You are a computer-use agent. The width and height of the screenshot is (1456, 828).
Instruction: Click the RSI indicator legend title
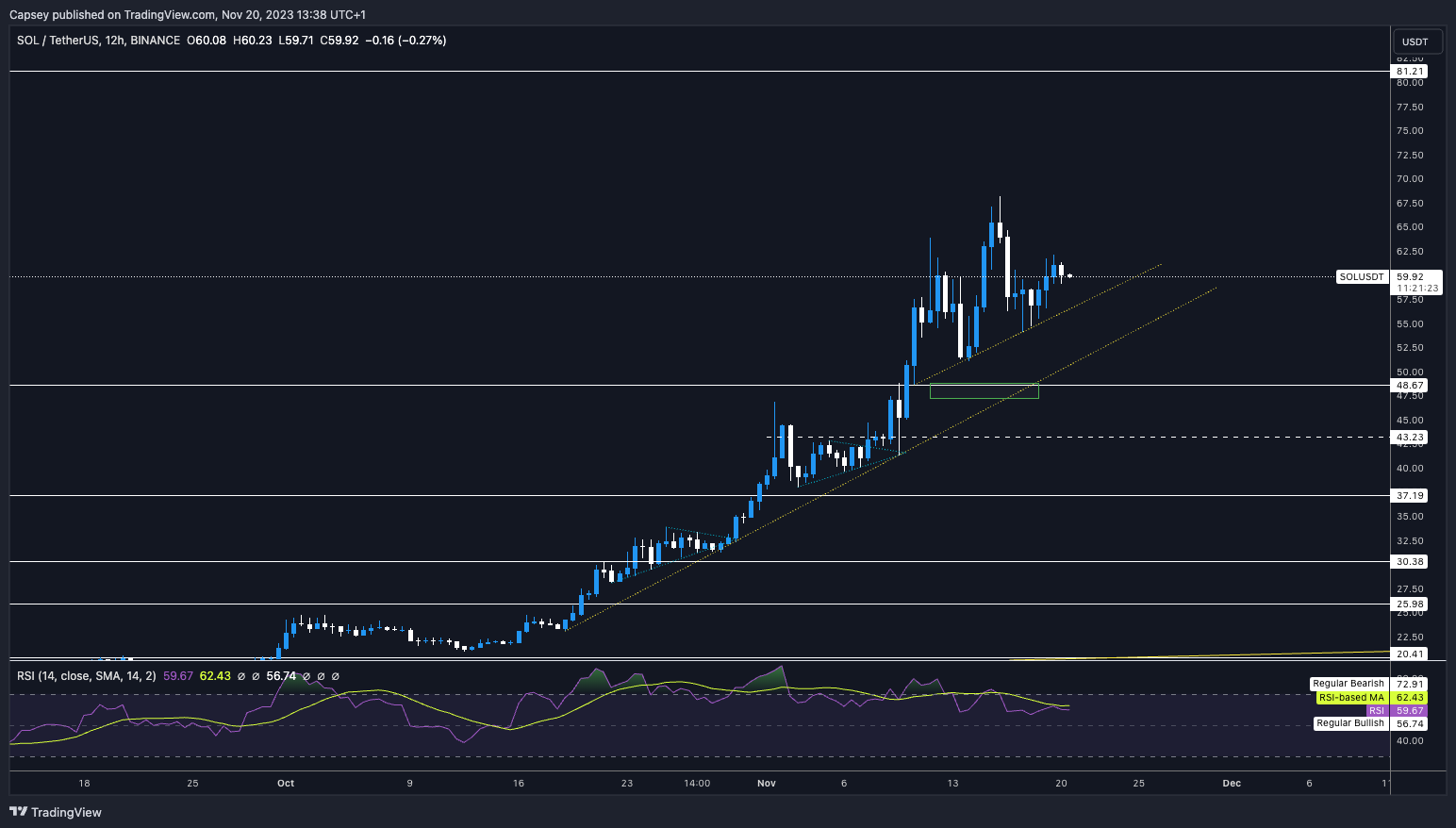87,676
